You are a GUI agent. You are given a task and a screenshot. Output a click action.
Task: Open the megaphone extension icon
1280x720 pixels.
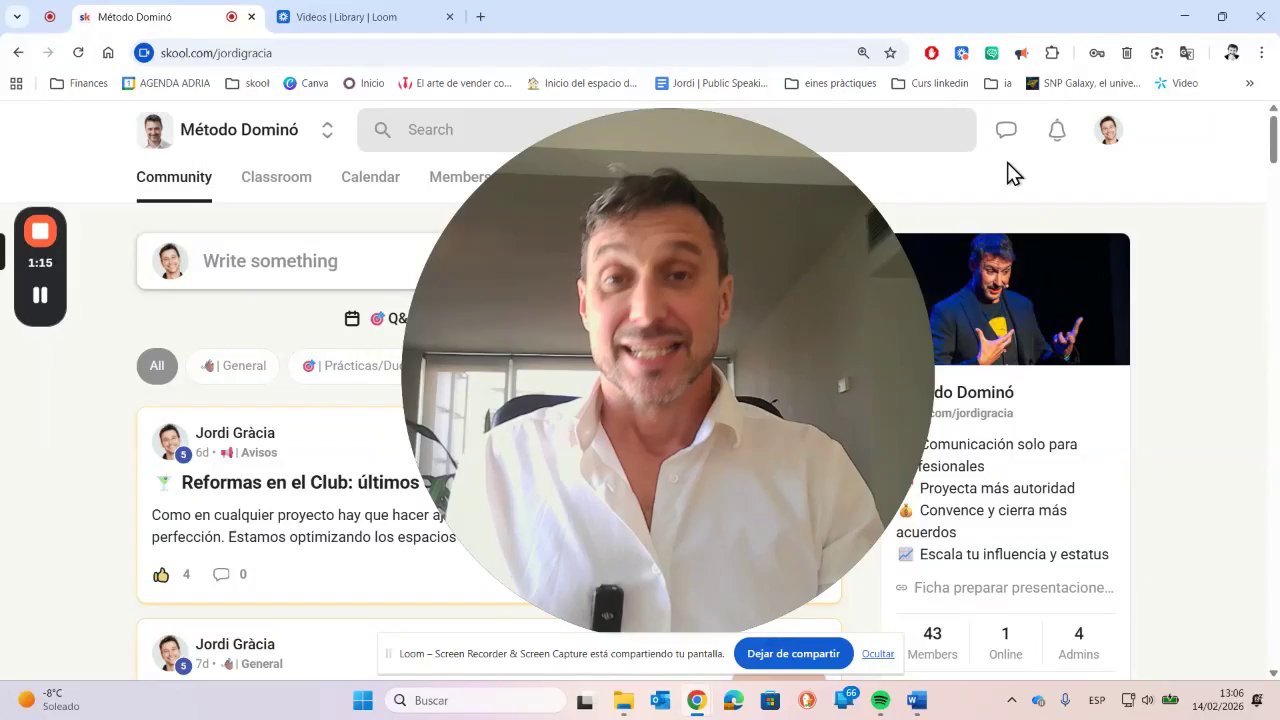pos(1021,53)
